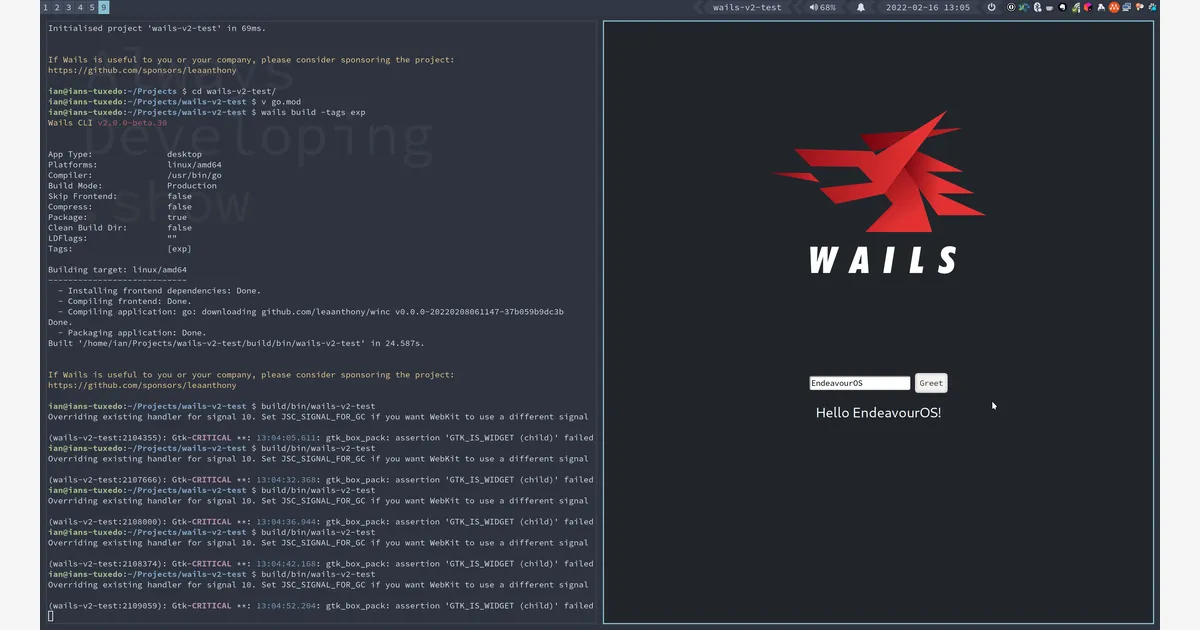Click the 'App Type: desktop' line
This screenshot has height=630, width=1200.
[125, 154]
